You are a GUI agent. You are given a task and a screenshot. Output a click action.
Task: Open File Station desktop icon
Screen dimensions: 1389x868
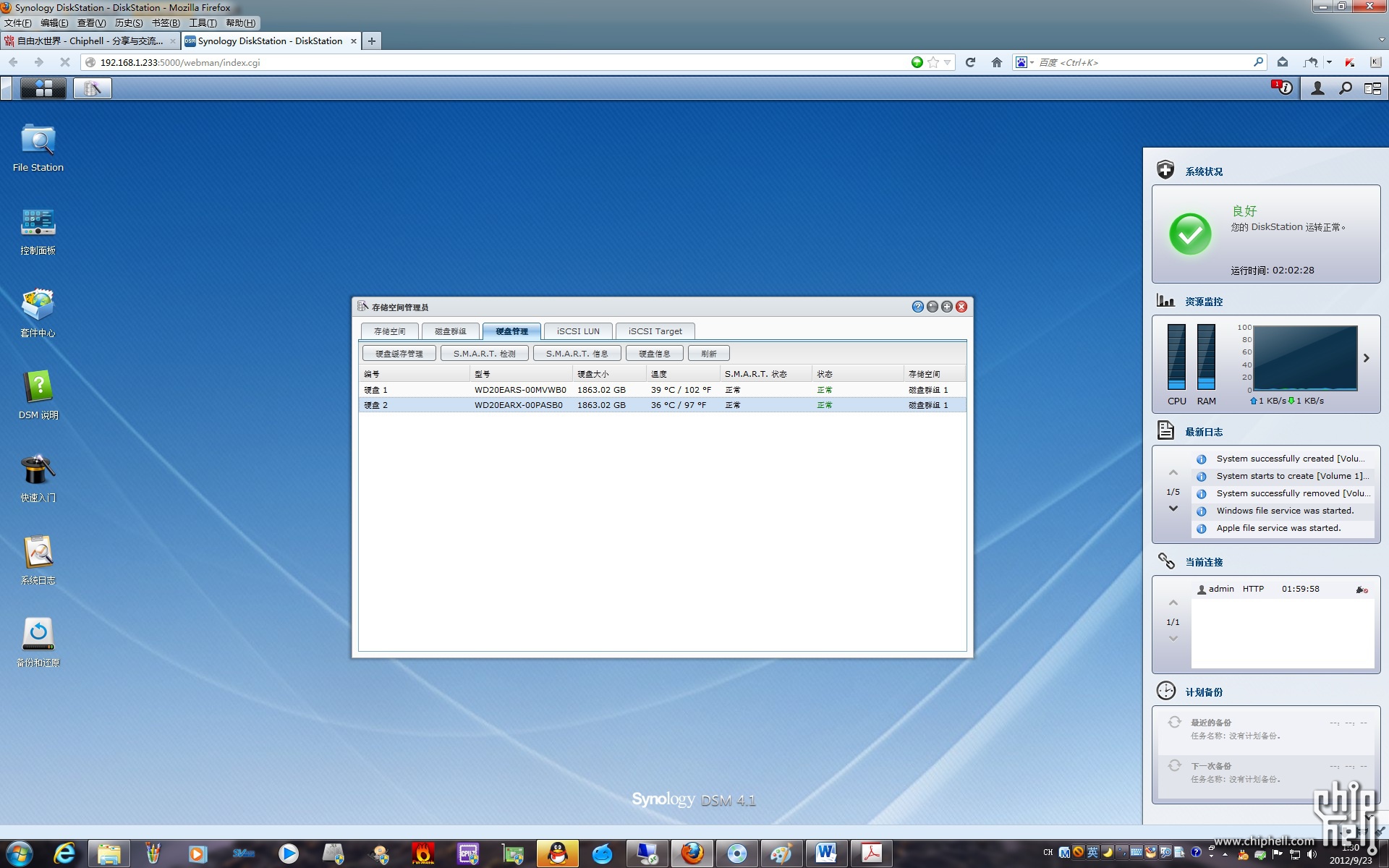(x=38, y=148)
